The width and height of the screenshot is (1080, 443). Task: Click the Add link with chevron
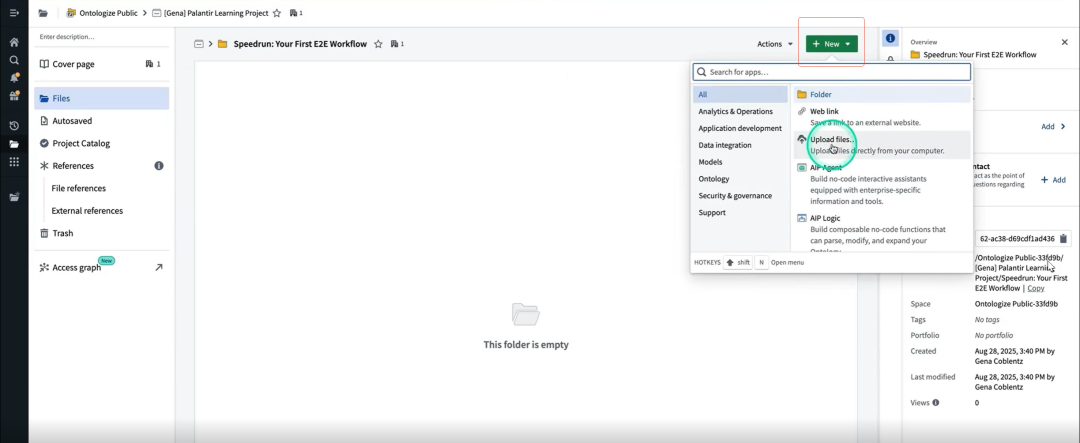pos(1053,127)
